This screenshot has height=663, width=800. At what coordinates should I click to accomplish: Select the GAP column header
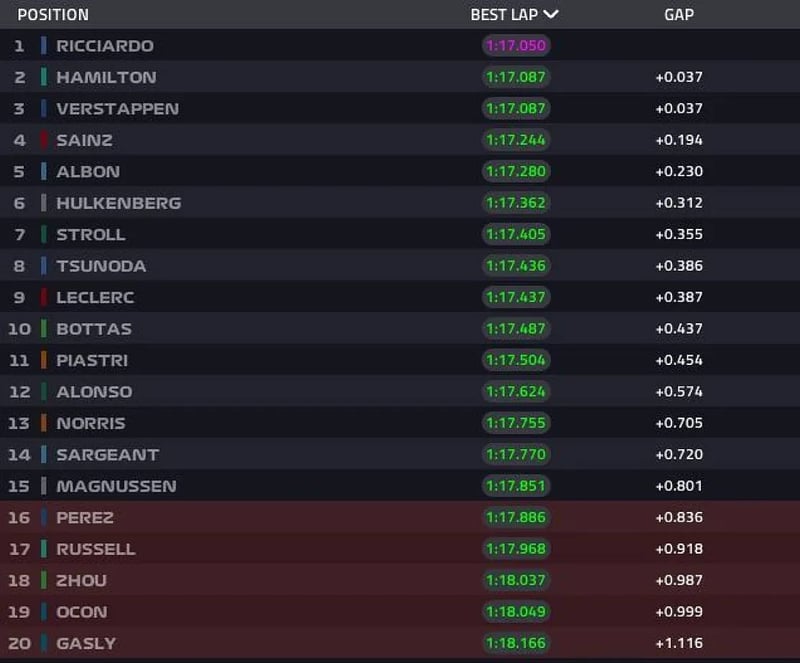[x=679, y=15]
